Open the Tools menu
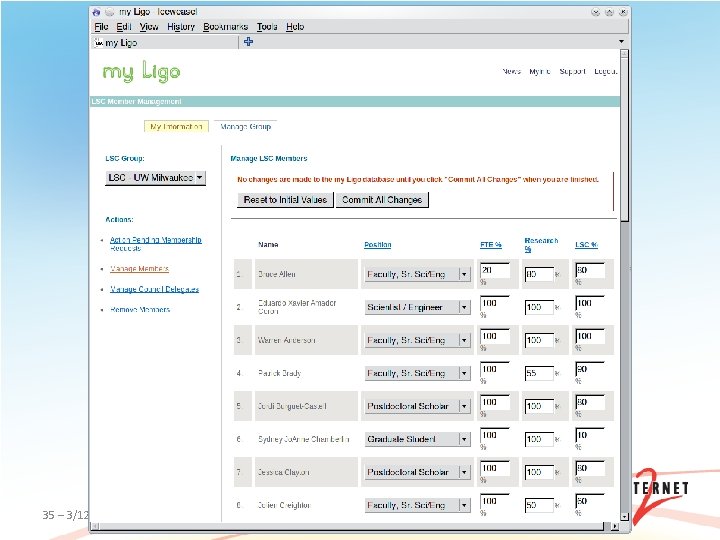 [x=267, y=27]
